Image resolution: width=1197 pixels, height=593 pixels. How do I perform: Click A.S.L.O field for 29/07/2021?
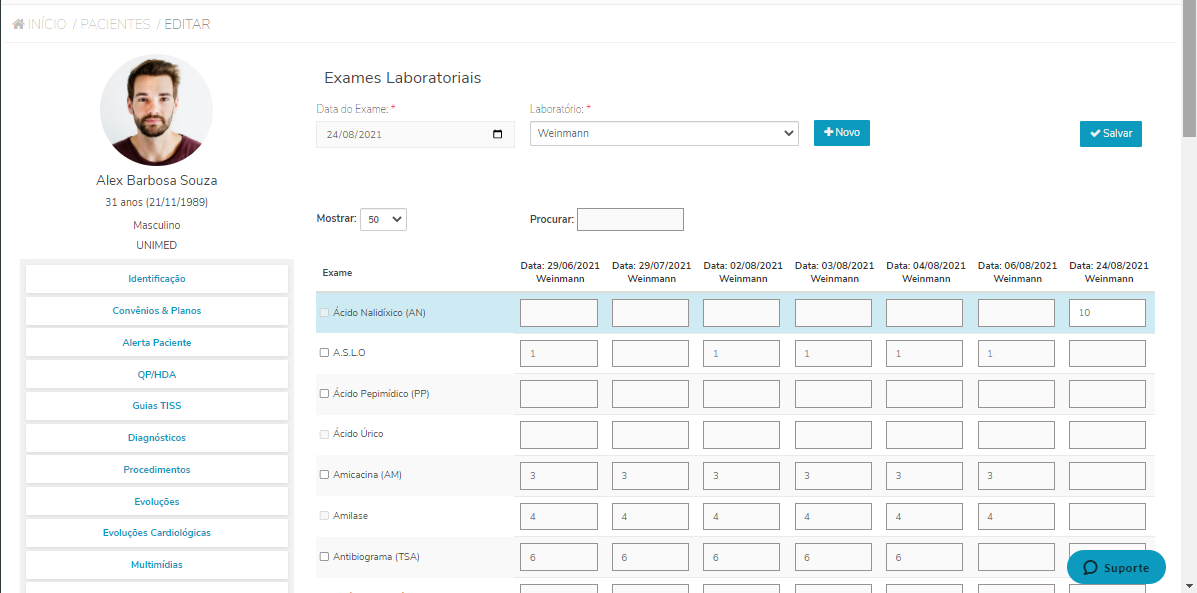coord(650,353)
